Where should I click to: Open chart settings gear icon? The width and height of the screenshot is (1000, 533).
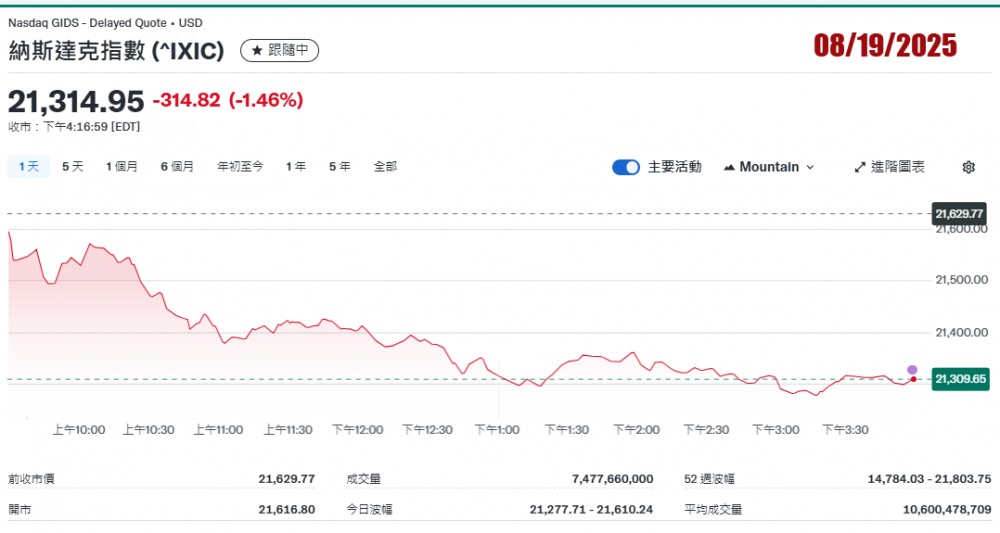(x=968, y=167)
